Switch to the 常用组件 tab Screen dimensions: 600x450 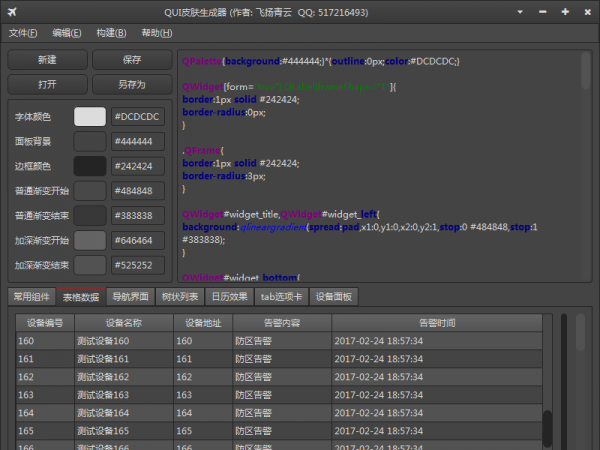[x=30, y=297]
